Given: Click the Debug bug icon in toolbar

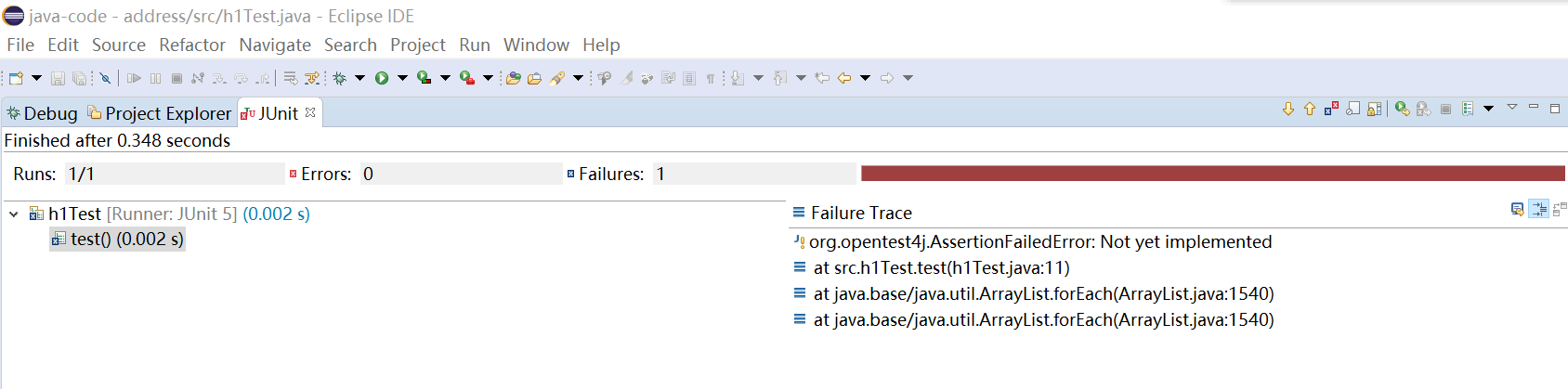Looking at the screenshot, I should (x=340, y=78).
